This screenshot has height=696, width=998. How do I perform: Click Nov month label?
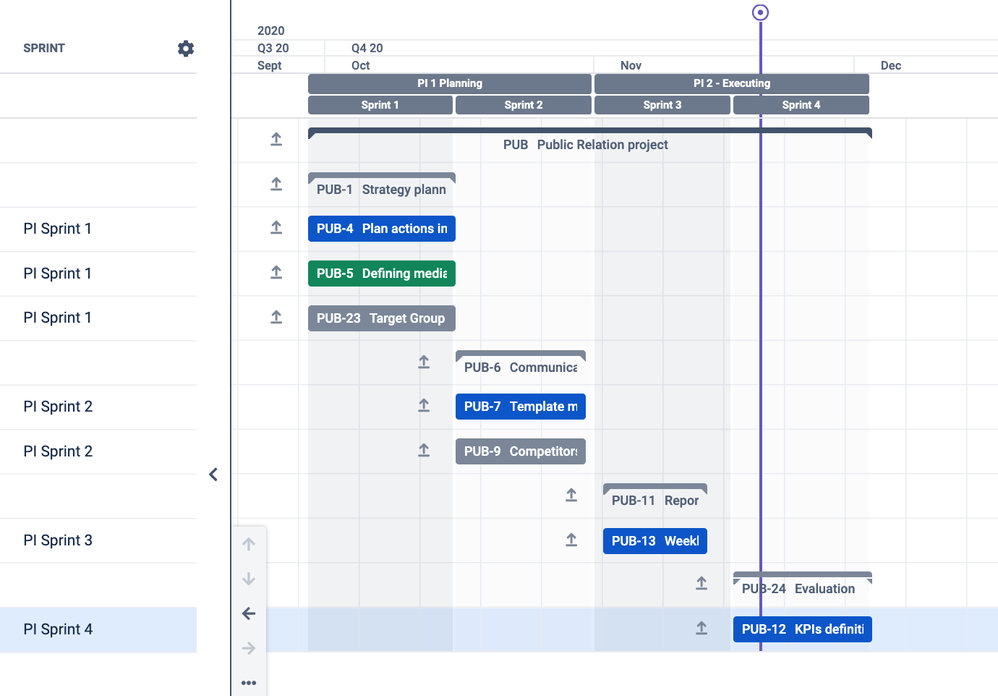(x=631, y=66)
